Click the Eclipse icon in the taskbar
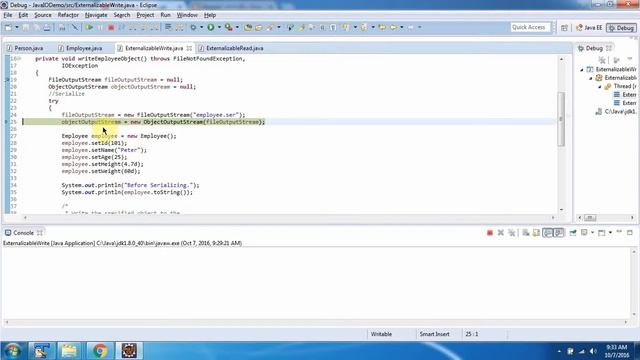Screen dimensions: 640x360 click(x=129, y=351)
